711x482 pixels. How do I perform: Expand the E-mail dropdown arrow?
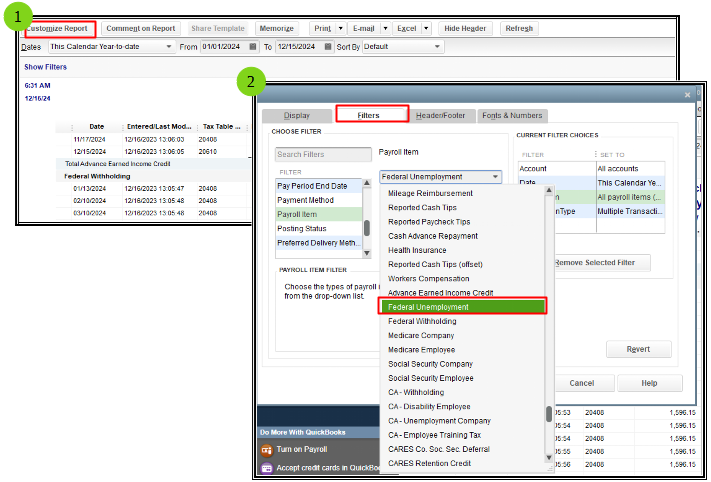tap(385, 29)
